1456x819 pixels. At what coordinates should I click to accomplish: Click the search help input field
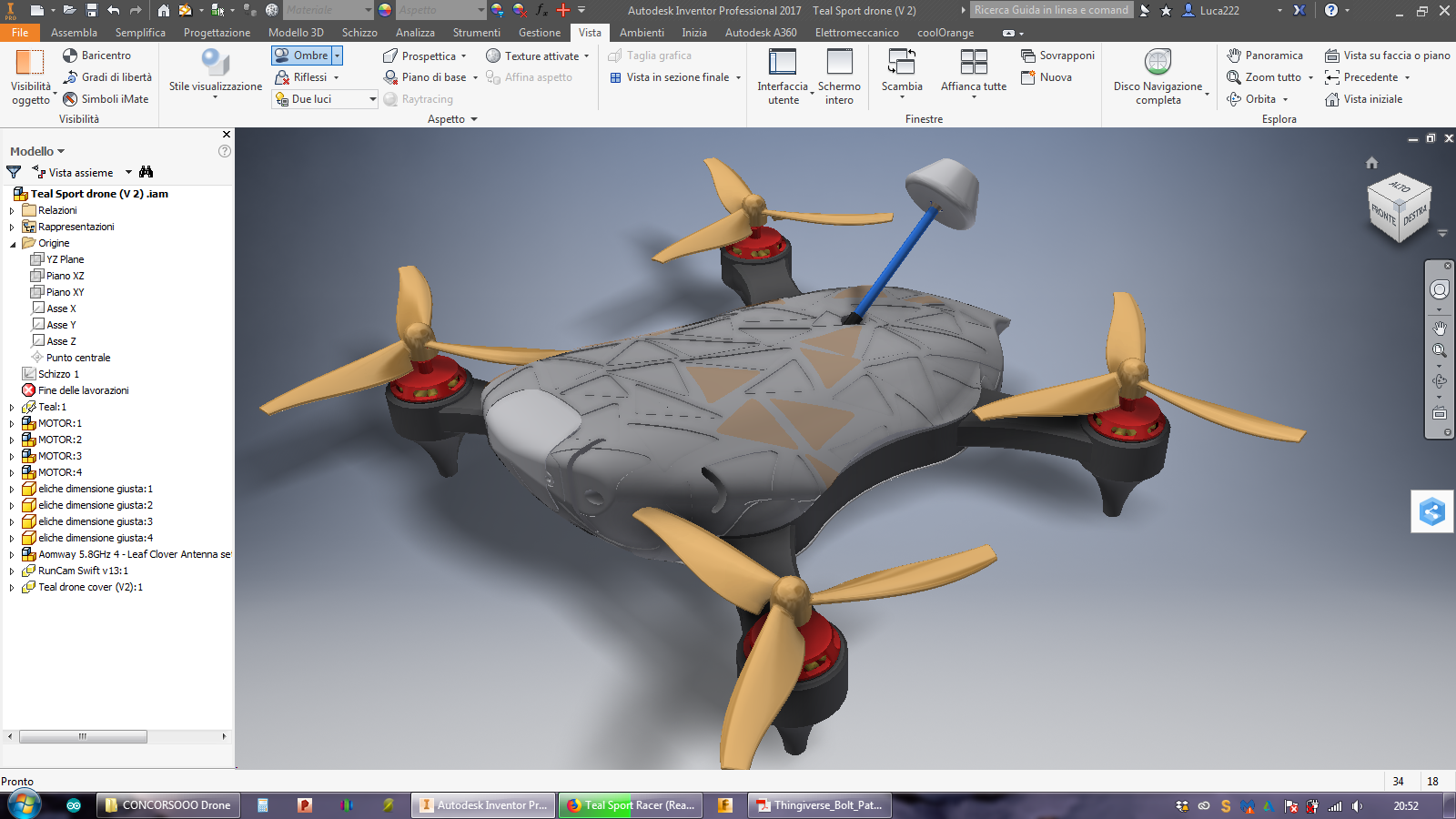(x=1051, y=10)
